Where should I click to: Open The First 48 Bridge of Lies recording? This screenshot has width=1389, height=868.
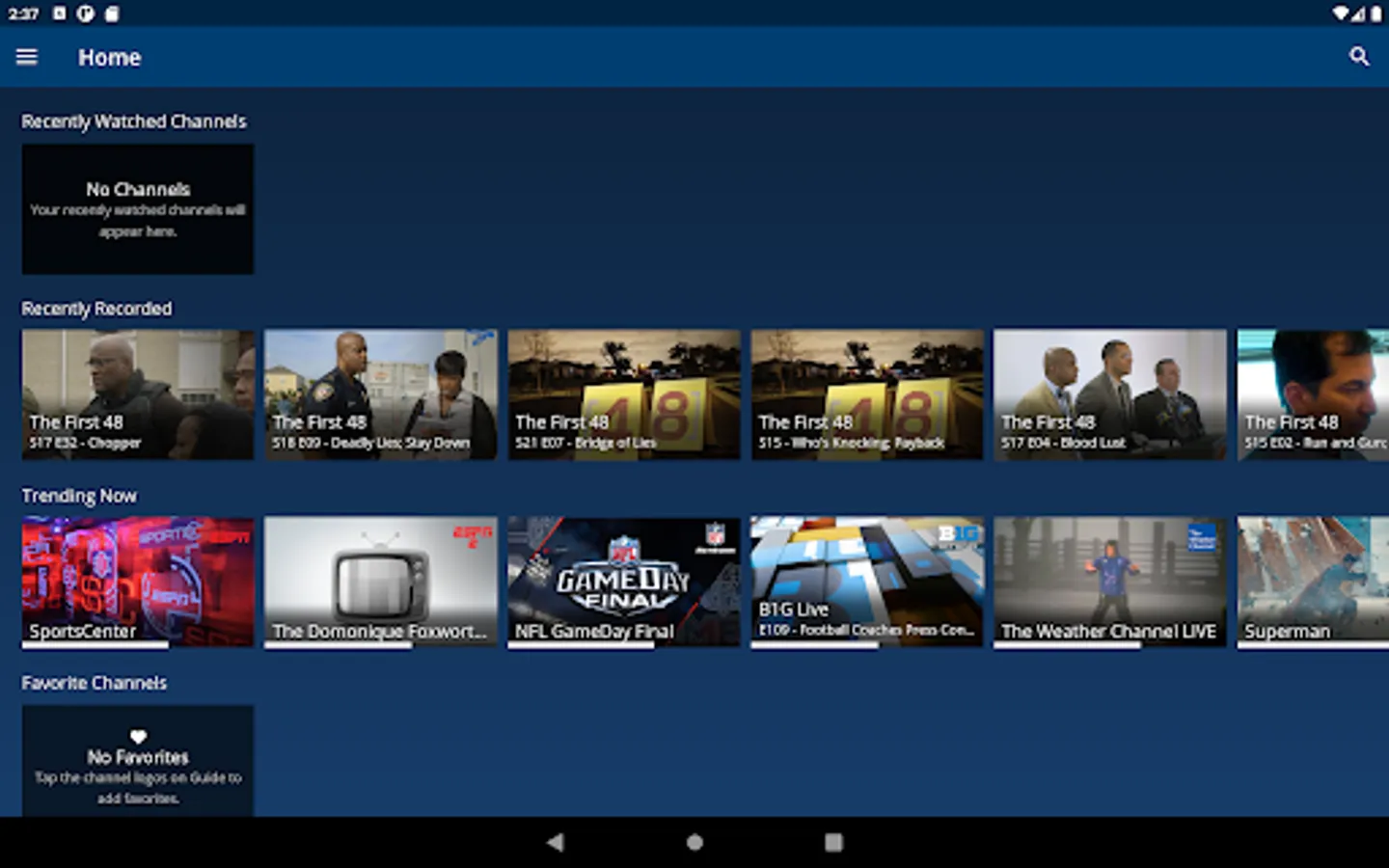click(624, 394)
